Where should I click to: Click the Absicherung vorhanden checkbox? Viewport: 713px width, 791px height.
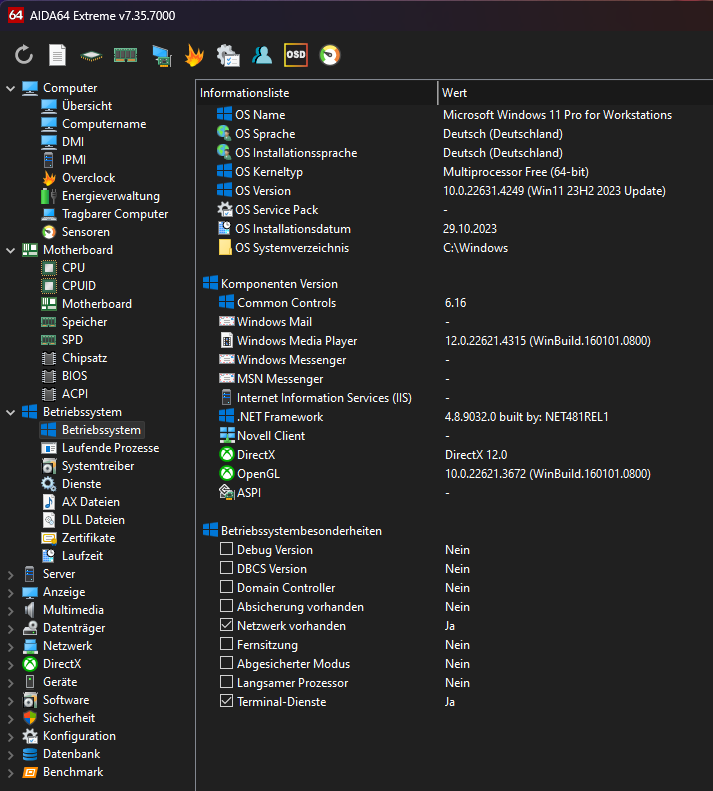(x=227, y=606)
